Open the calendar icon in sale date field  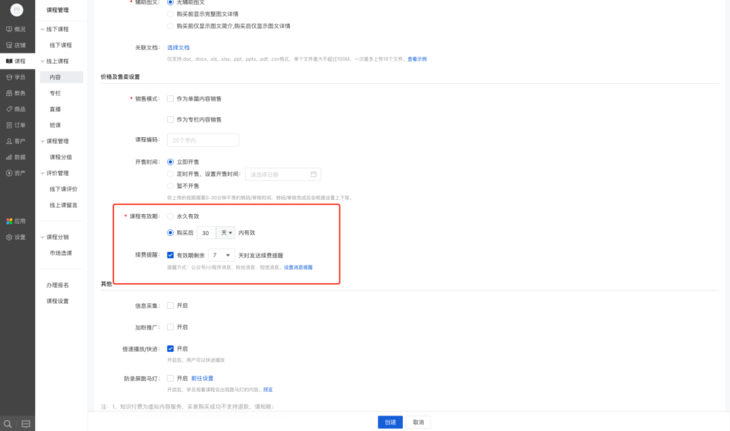[314, 174]
